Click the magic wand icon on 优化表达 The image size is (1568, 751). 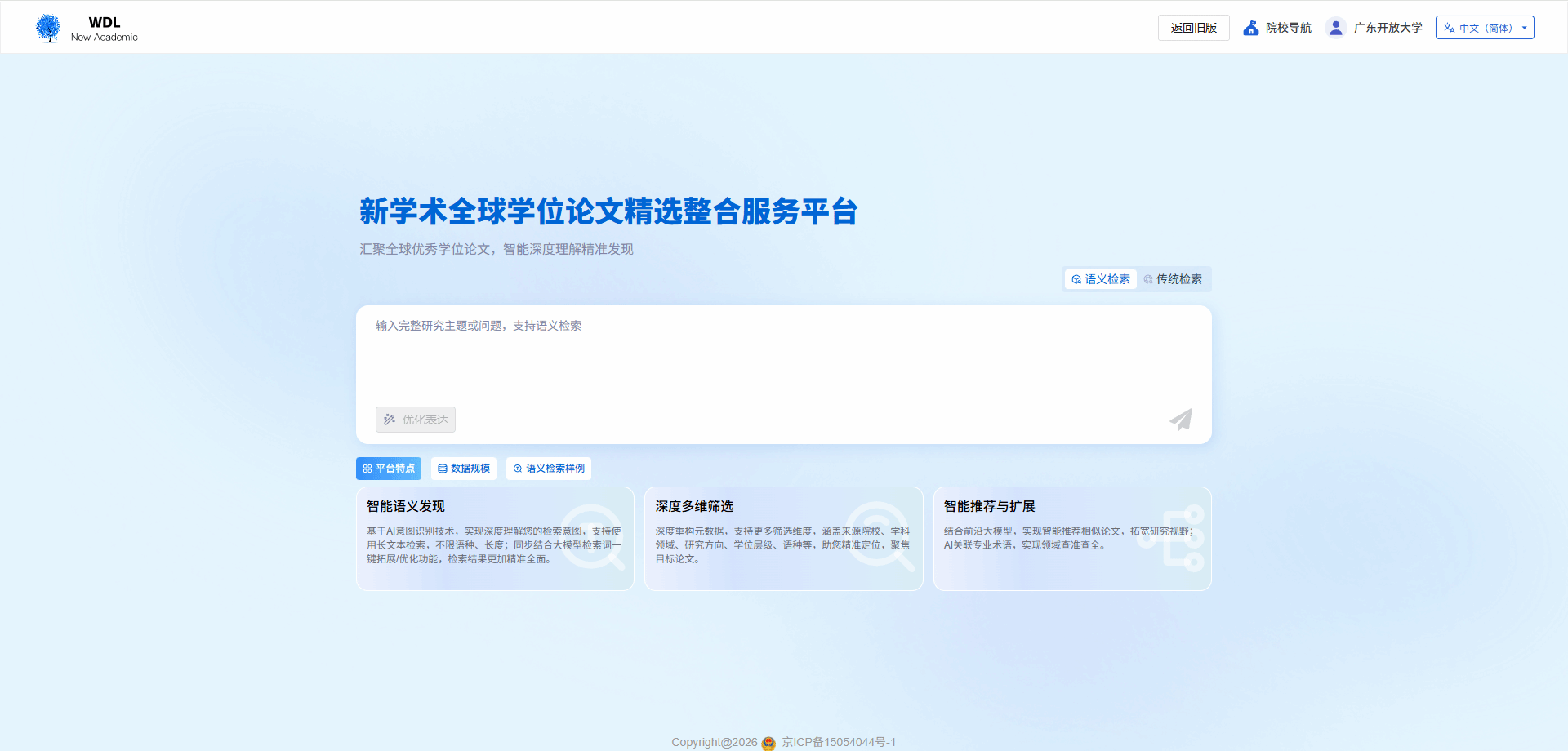click(x=390, y=420)
